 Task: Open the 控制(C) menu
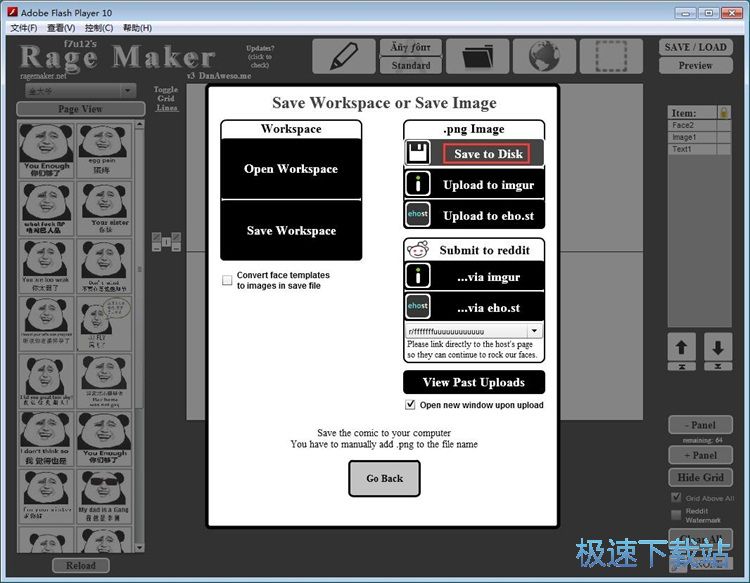coord(99,28)
